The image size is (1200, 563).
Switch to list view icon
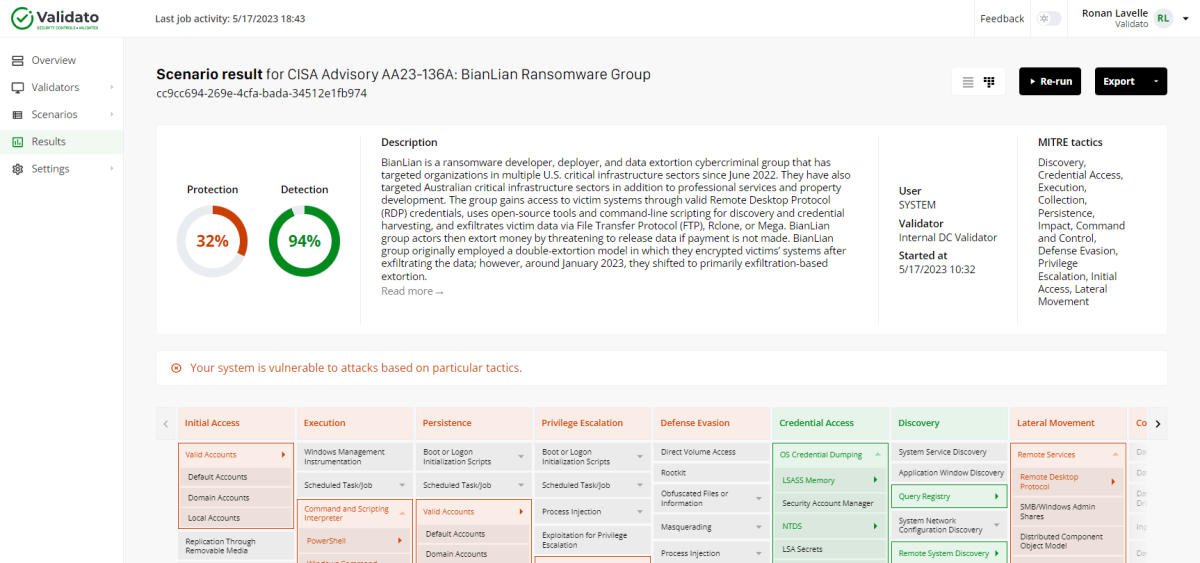tap(968, 82)
